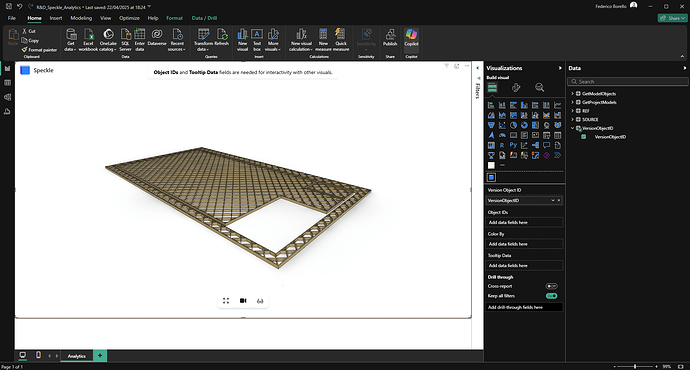Open the VersionObjectID field dropdown arrow
Image resolution: width=690 pixels, height=370 pixels.
(x=553, y=201)
